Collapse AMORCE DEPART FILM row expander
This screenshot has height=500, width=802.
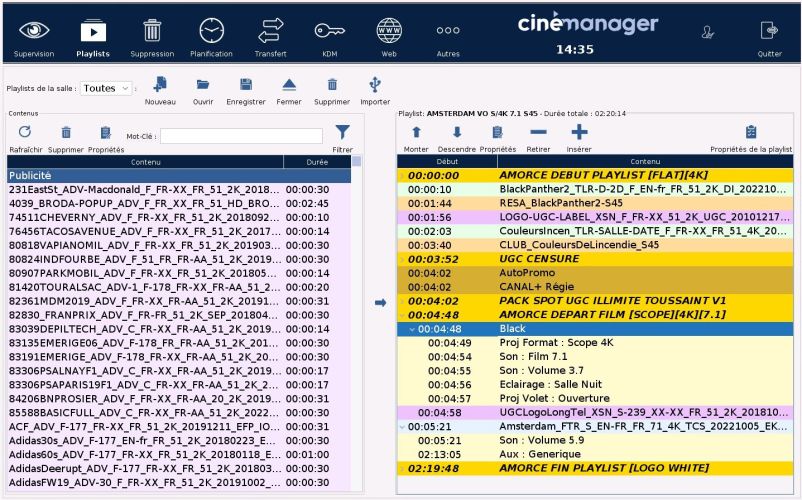[x=402, y=315]
